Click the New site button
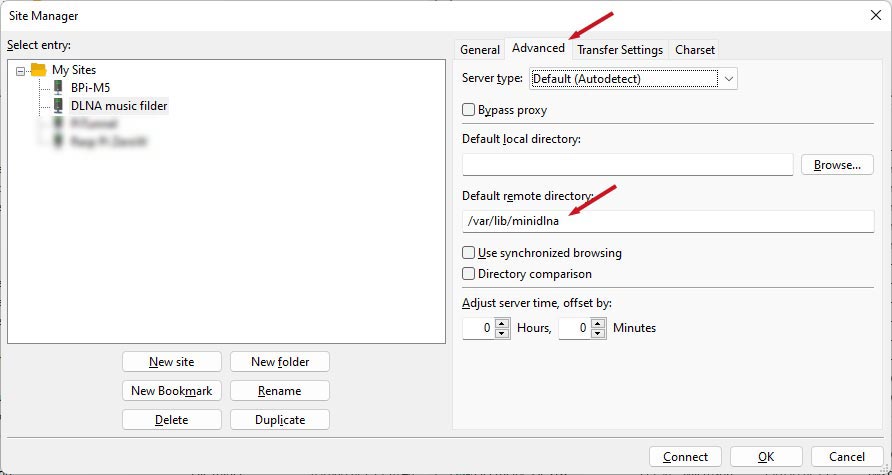Screen dimensions: 892x475 point(172,362)
